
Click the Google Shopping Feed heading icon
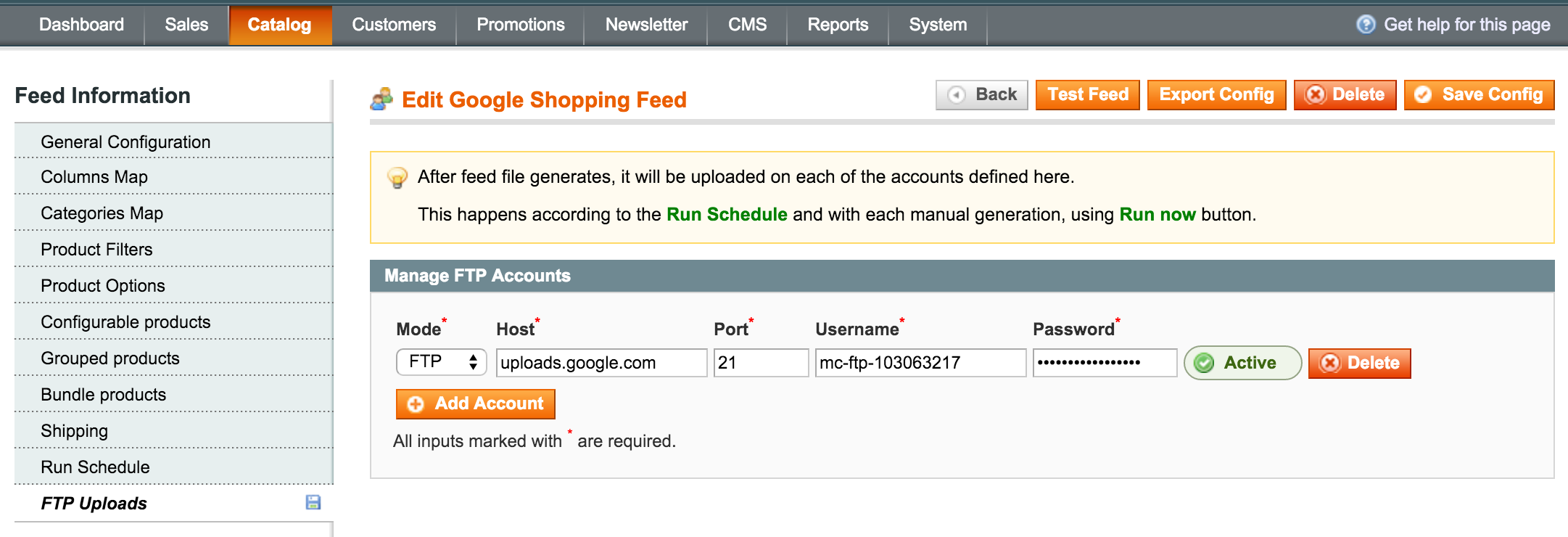click(x=381, y=99)
